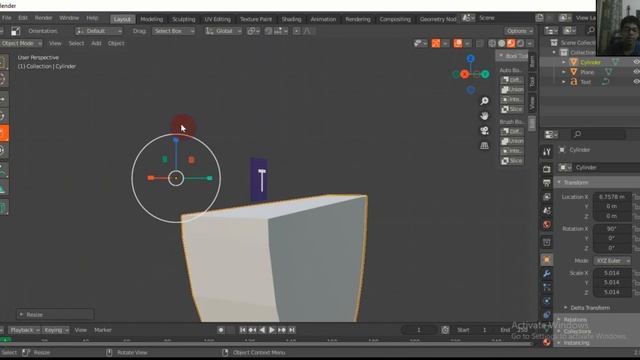Open the Global transform orientation dropdown
Image resolution: width=640 pixels, height=360 pixels.
click(x=223, y=31)
